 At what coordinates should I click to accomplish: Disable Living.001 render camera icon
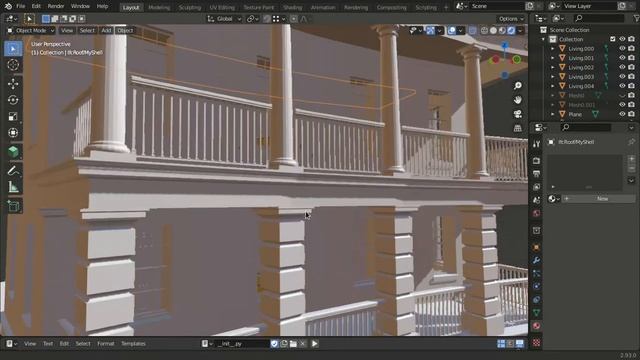point(631,58)
